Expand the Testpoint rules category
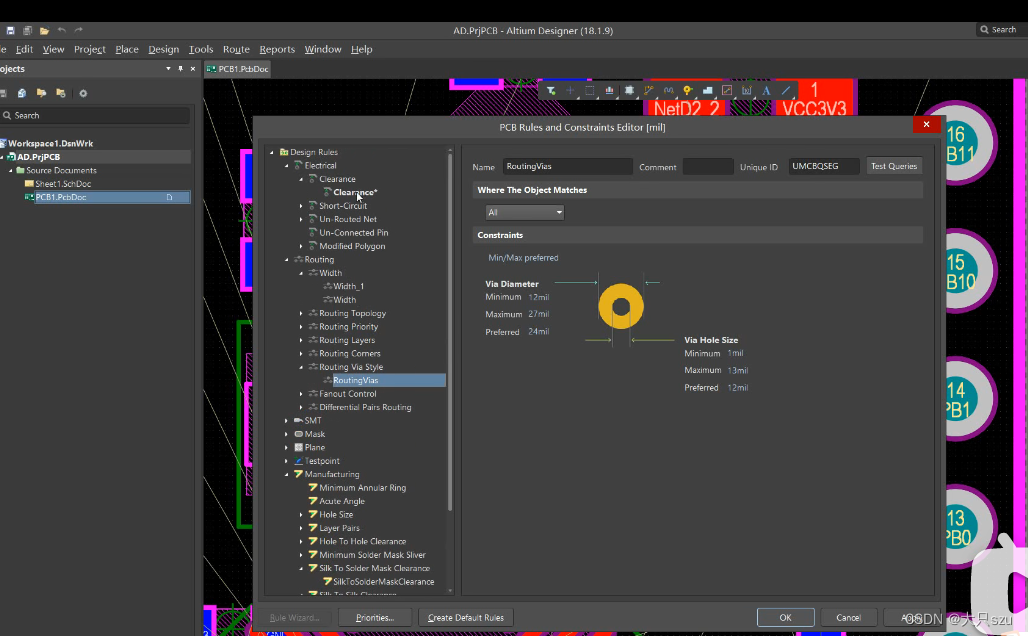This screenshot has width=1028, height=636. (287, 461)
